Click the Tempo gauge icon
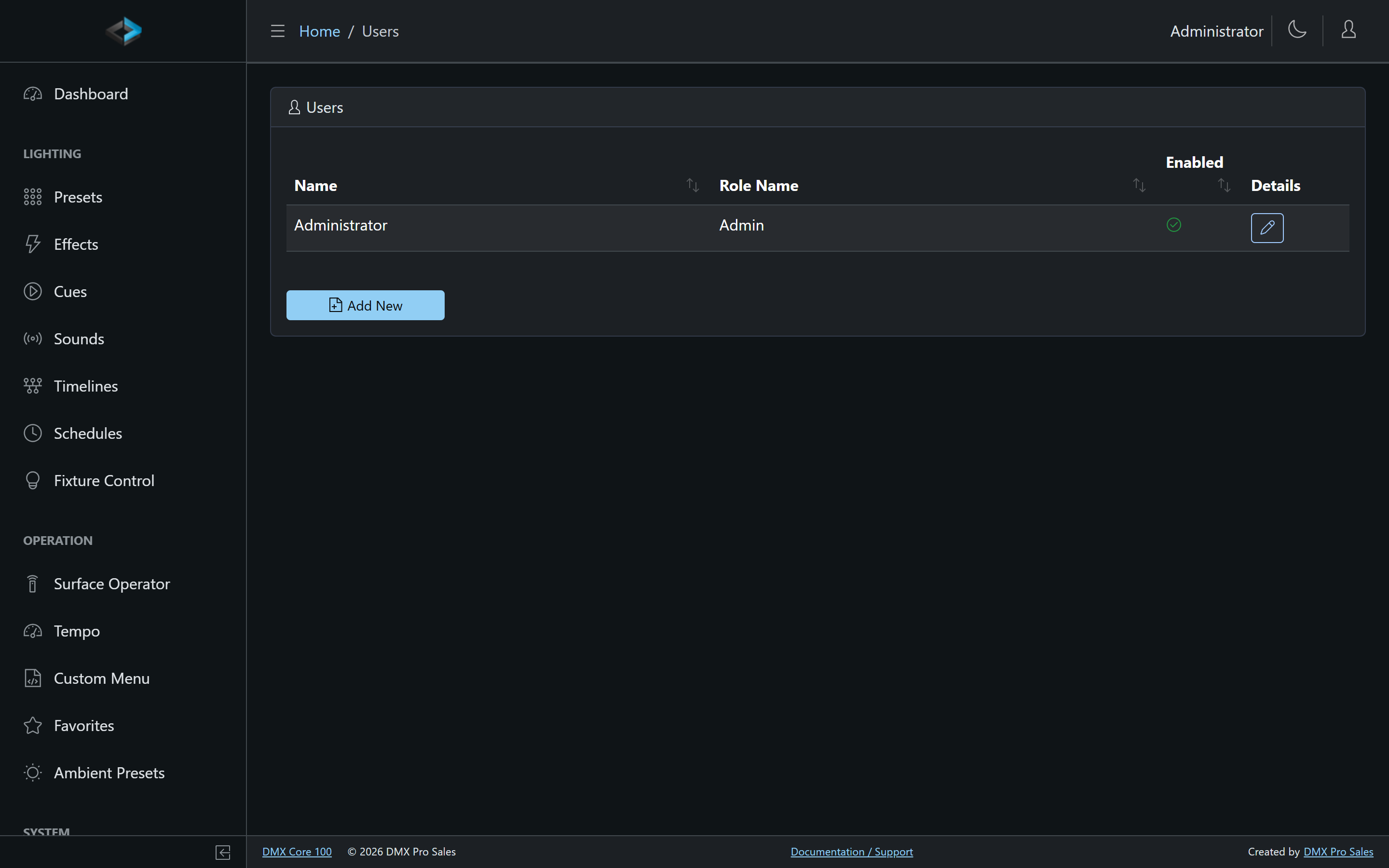 33,631
